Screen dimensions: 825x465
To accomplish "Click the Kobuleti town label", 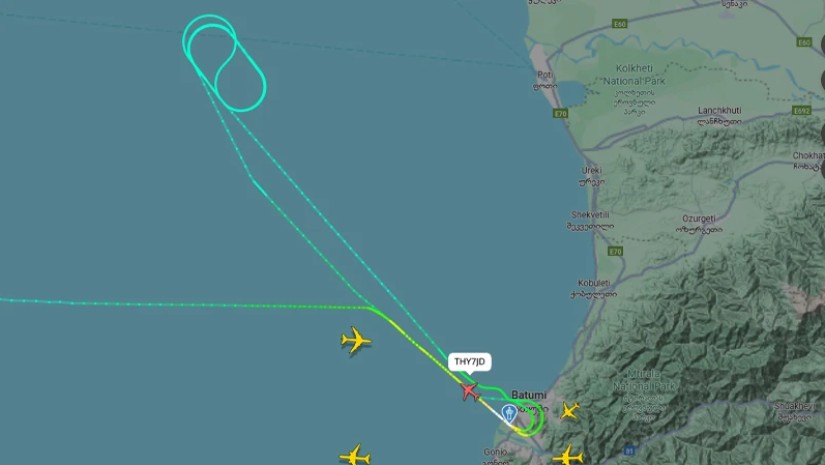I will [594, 283].
